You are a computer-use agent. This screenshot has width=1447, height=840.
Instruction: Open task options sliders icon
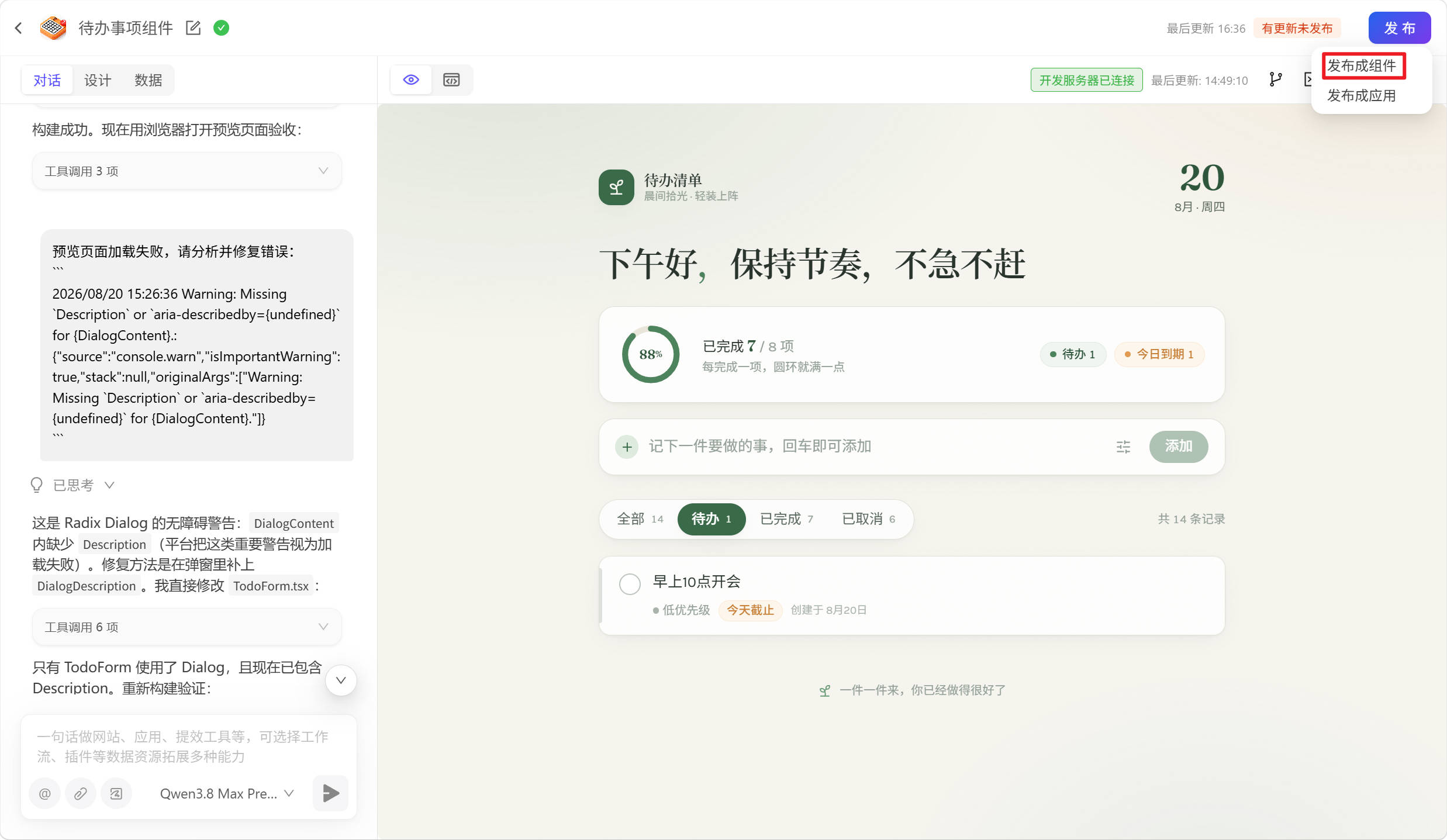(x=1123, y=447)
